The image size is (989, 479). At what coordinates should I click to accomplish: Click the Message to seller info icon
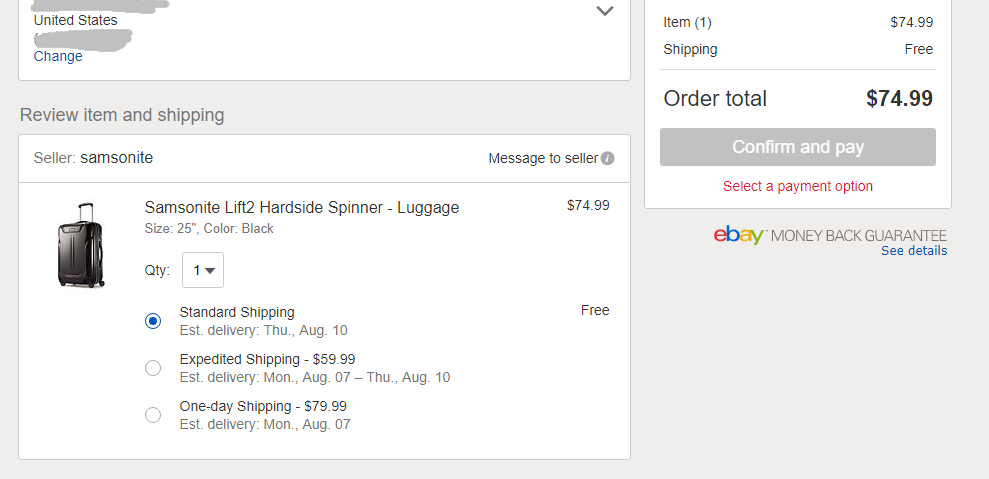pyautogui.click(x=607, y=158)
